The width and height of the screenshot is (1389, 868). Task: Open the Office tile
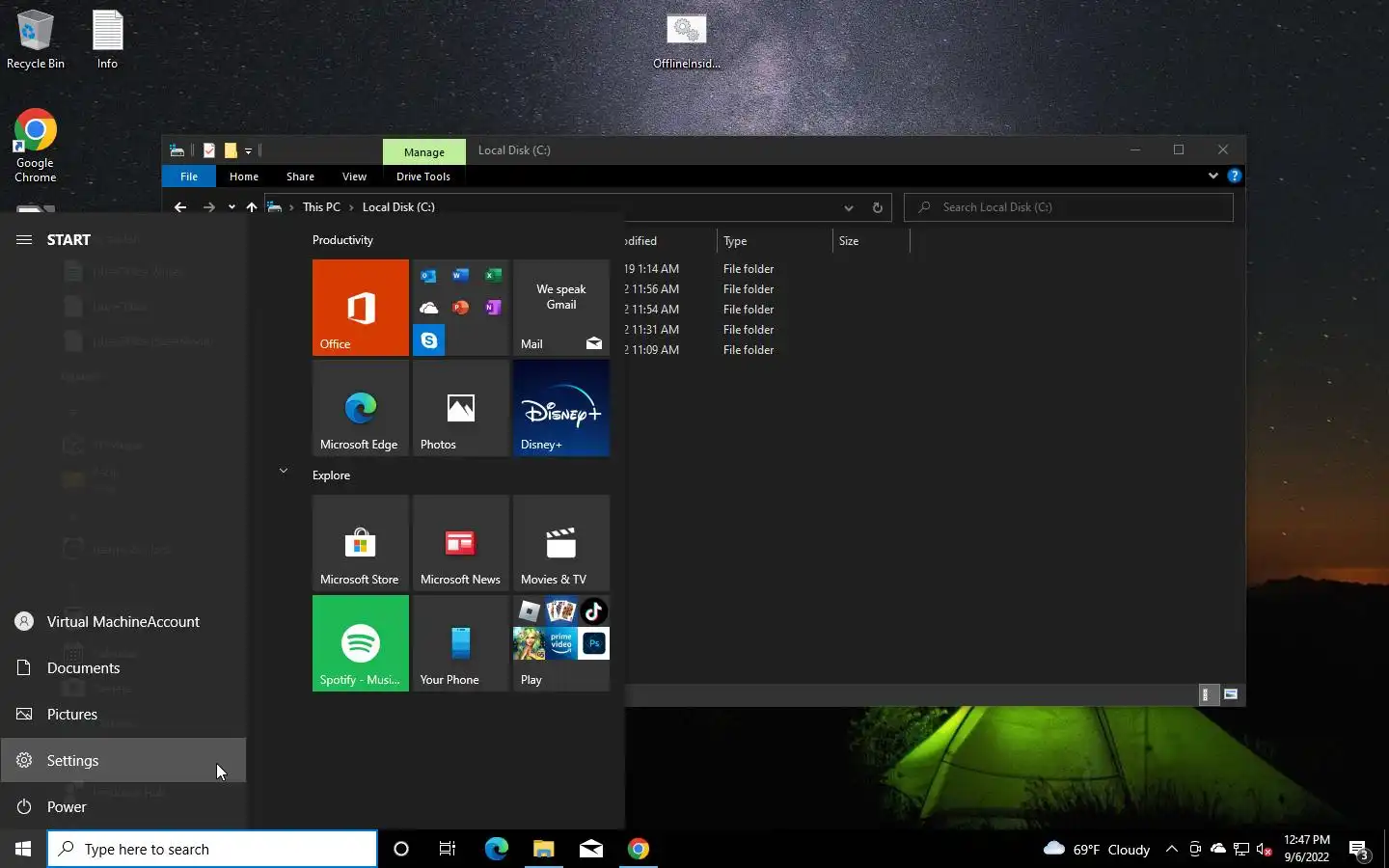coord(360,307)
